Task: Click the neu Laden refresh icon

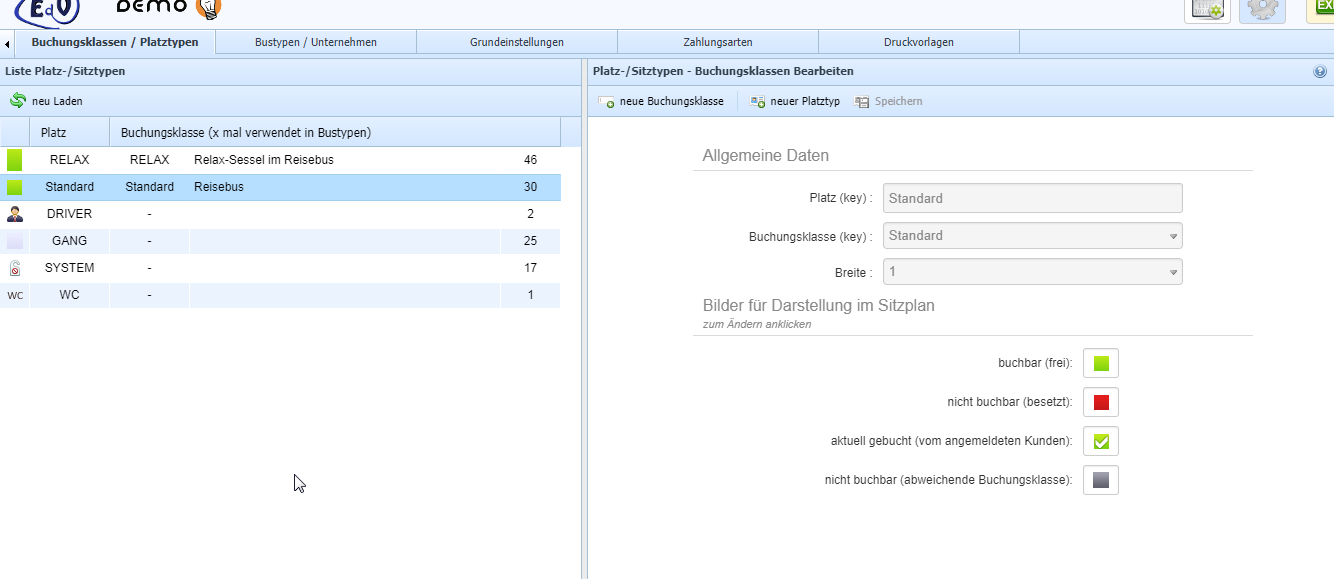Action: [x=17, y=101]
